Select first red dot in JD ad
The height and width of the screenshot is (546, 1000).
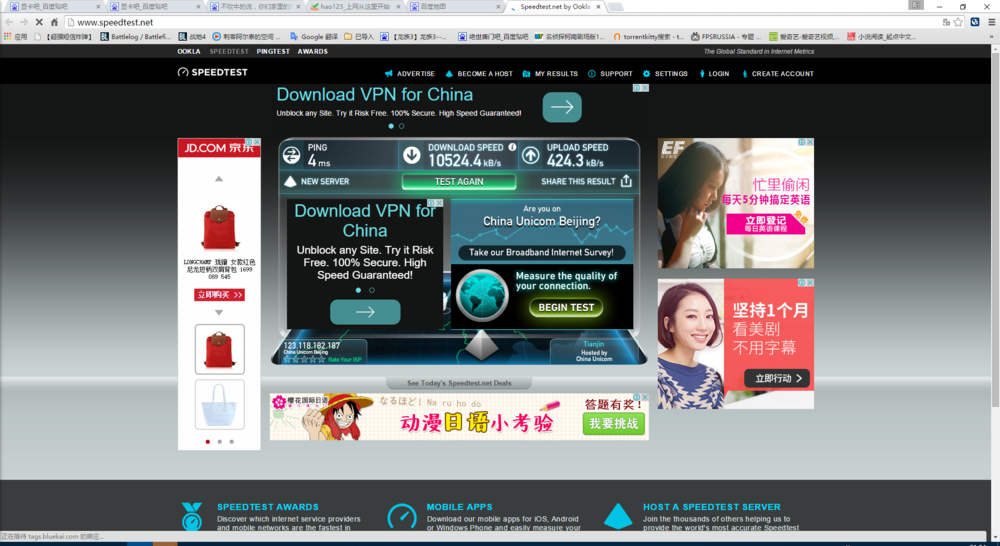pyautogui.click(x=207, y=441)
